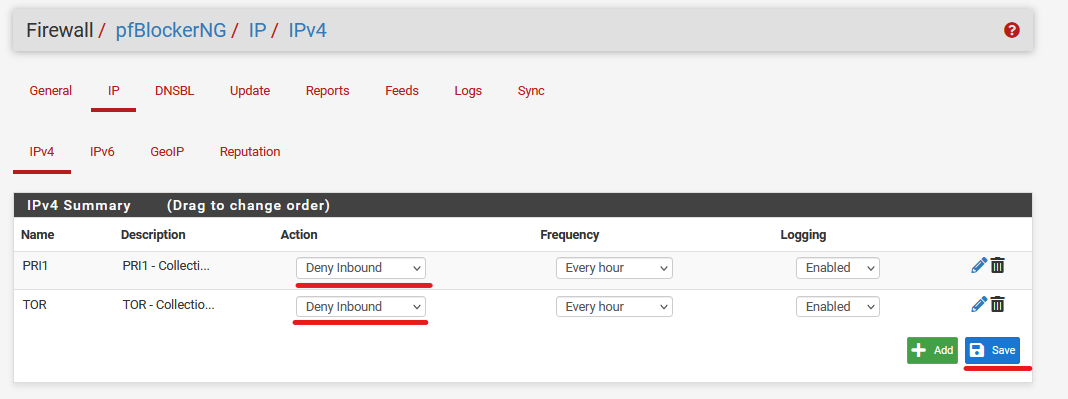Screen dimensions: 1068x399
Task: Open the Logs tab
Action: tap(468, 91)
